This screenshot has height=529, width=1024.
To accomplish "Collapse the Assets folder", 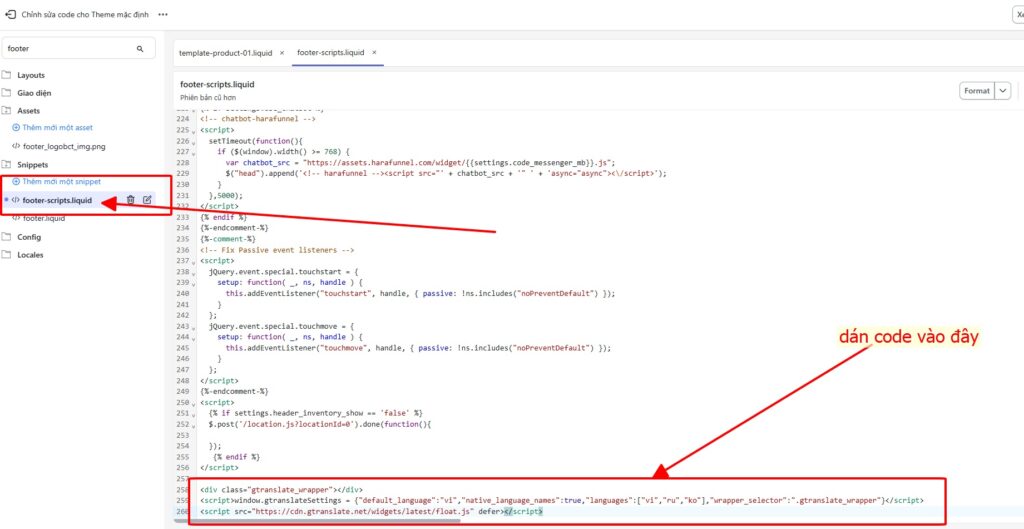I will pyautogui.click(x=28, y=111).
